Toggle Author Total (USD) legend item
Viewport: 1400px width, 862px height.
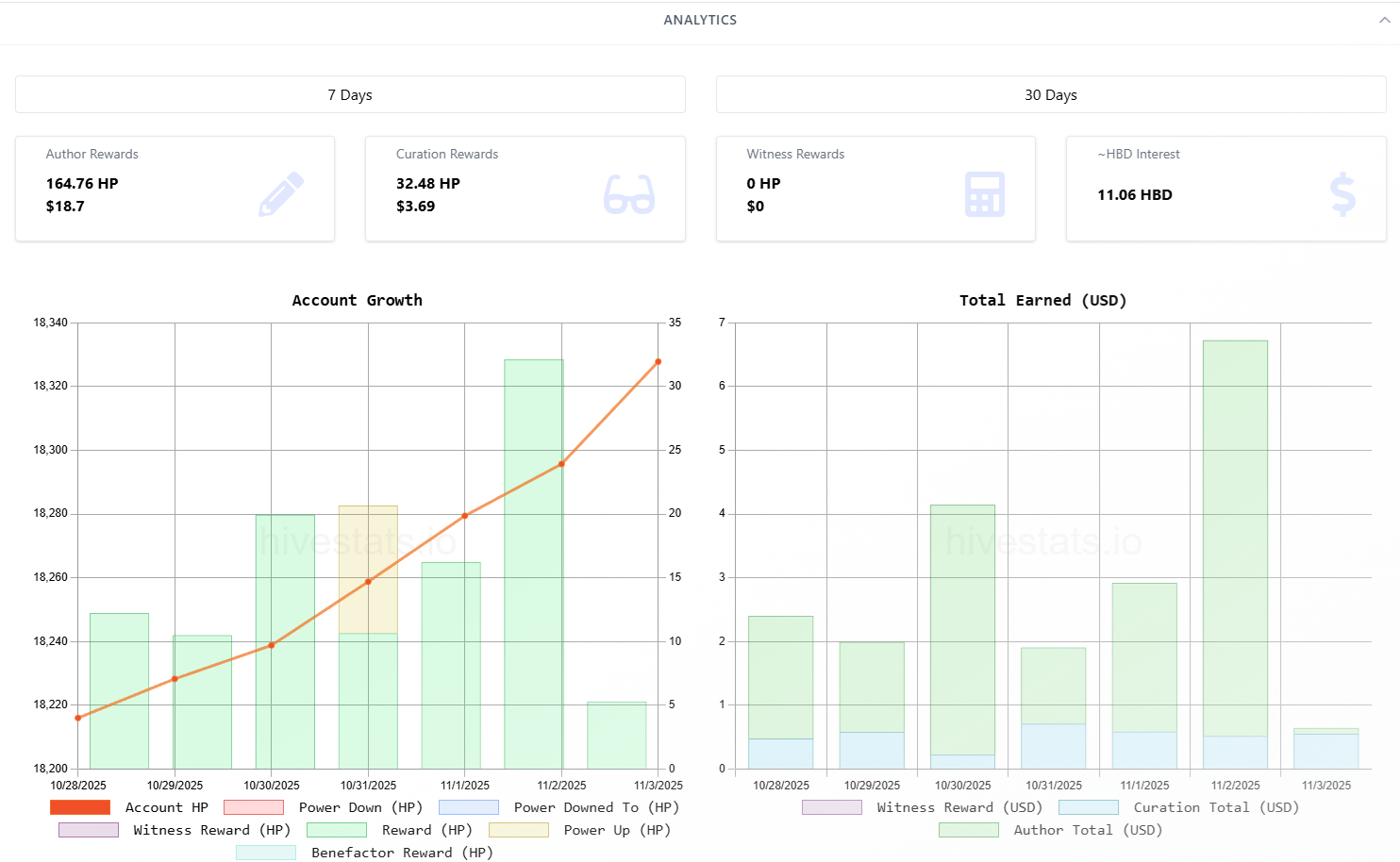(x=1050, y=830)
